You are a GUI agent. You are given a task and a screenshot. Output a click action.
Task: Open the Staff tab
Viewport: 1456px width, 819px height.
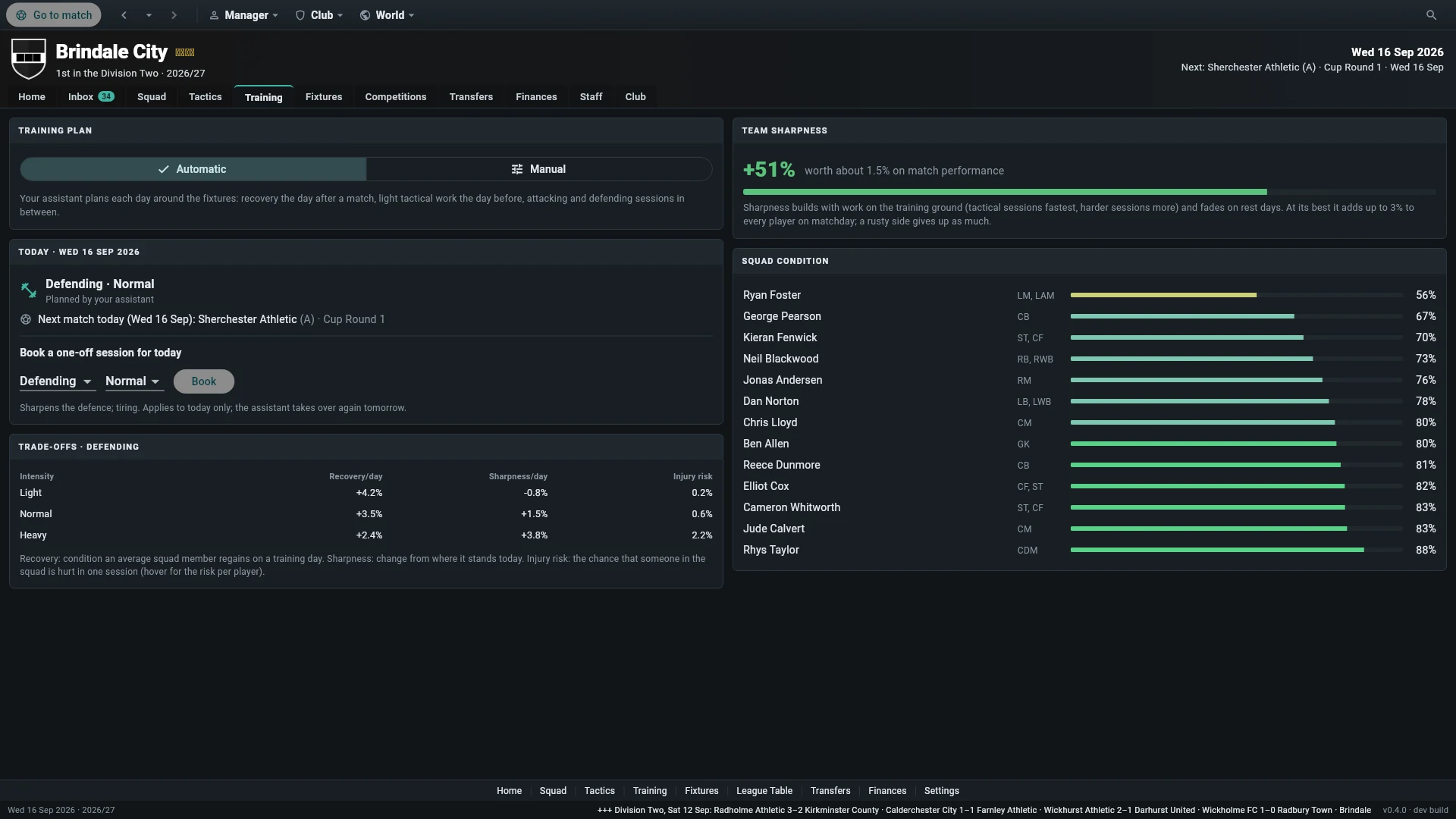[591, 97]
